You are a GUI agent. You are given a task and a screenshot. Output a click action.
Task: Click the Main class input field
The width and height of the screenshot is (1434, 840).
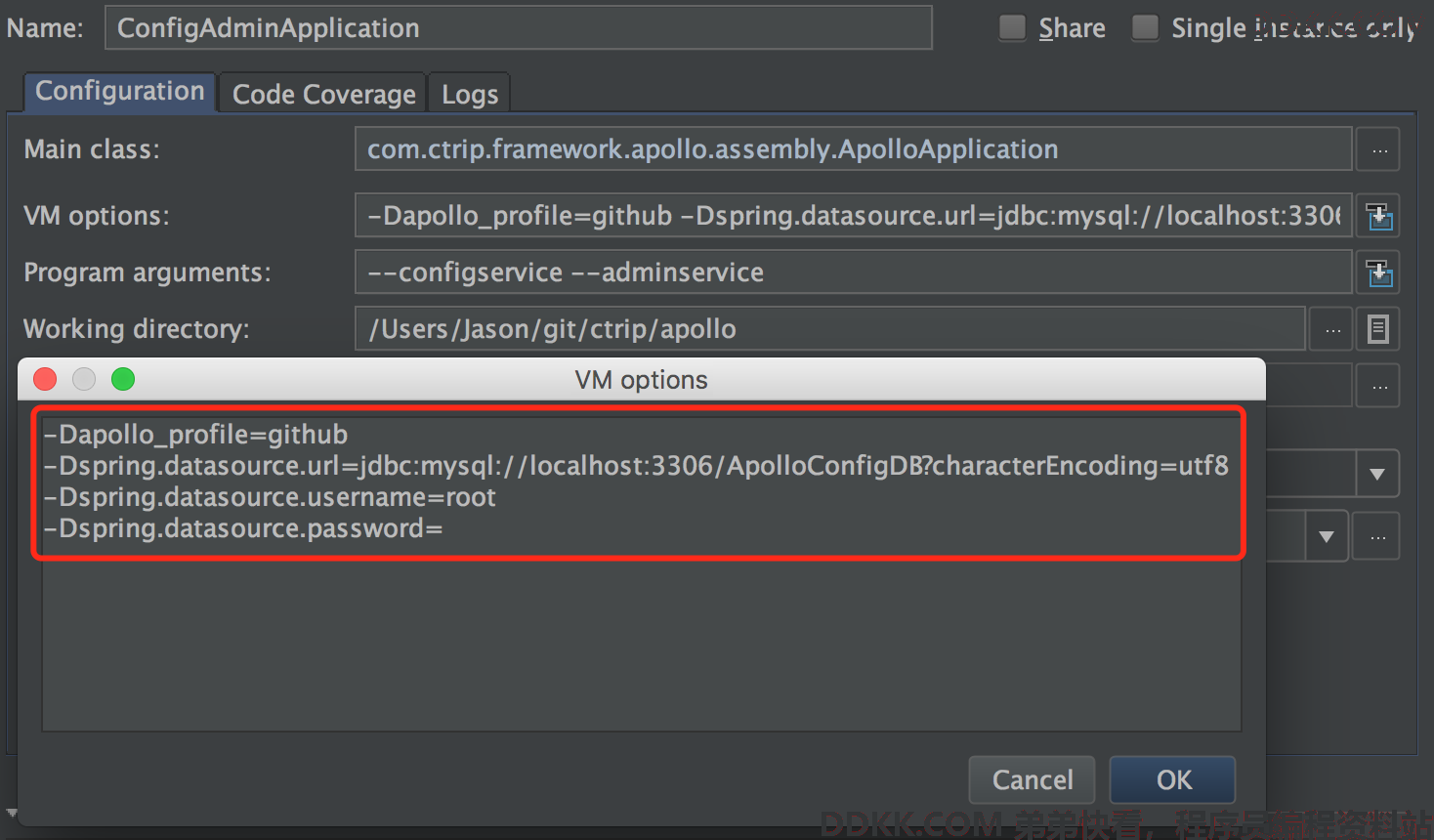[x=854, y=149]
